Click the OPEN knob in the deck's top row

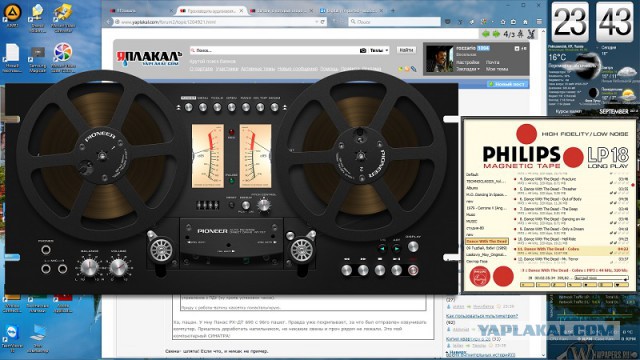[x=231, y=107]
